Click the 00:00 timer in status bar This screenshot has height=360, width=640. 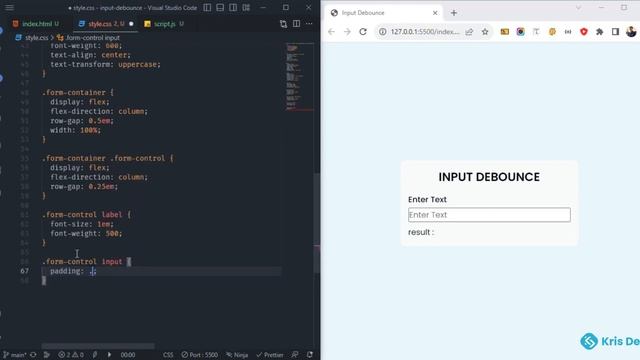128,355
